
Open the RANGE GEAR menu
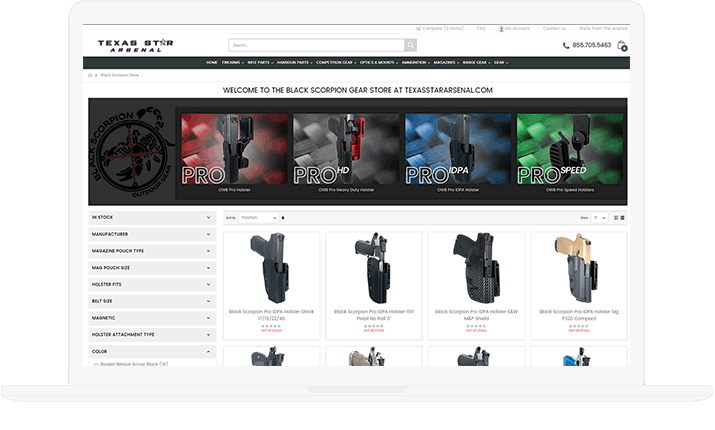coord(476,62)
